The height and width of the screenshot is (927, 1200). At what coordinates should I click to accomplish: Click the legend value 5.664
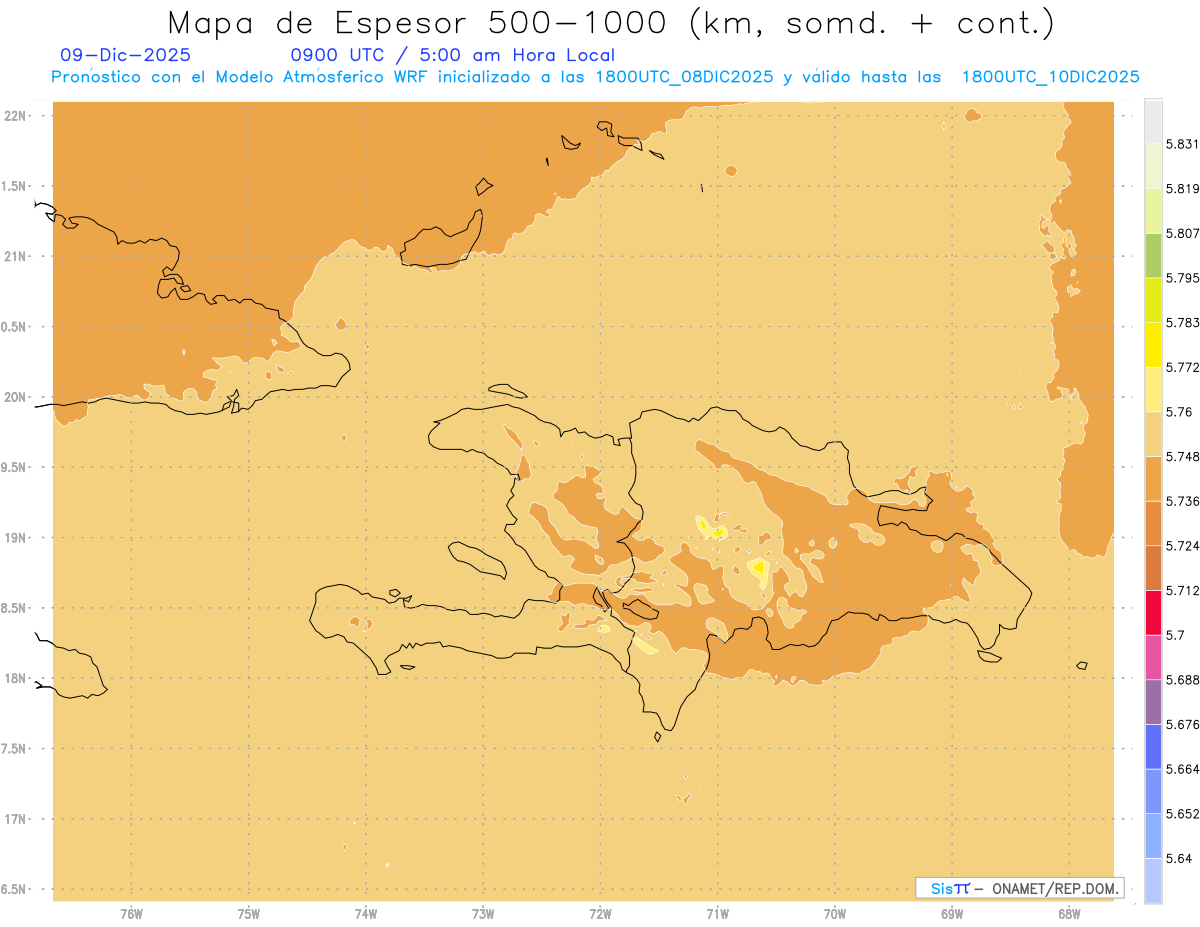pos(1183,769)
